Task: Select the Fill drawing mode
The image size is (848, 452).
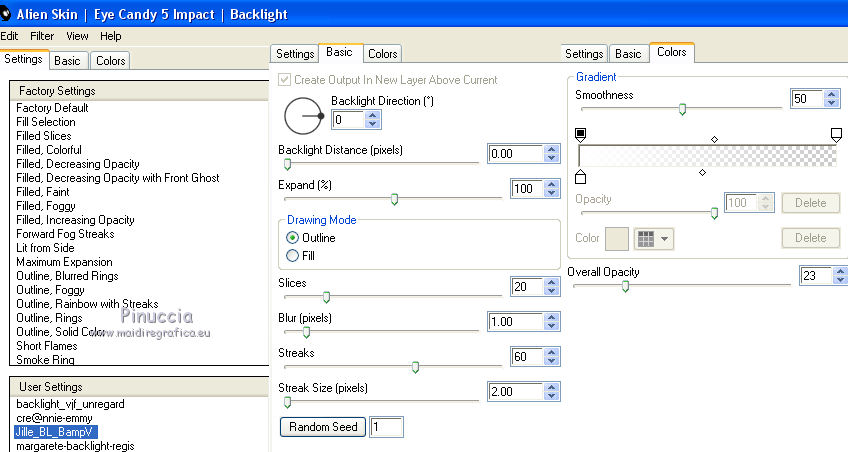Action: point(293,256)
